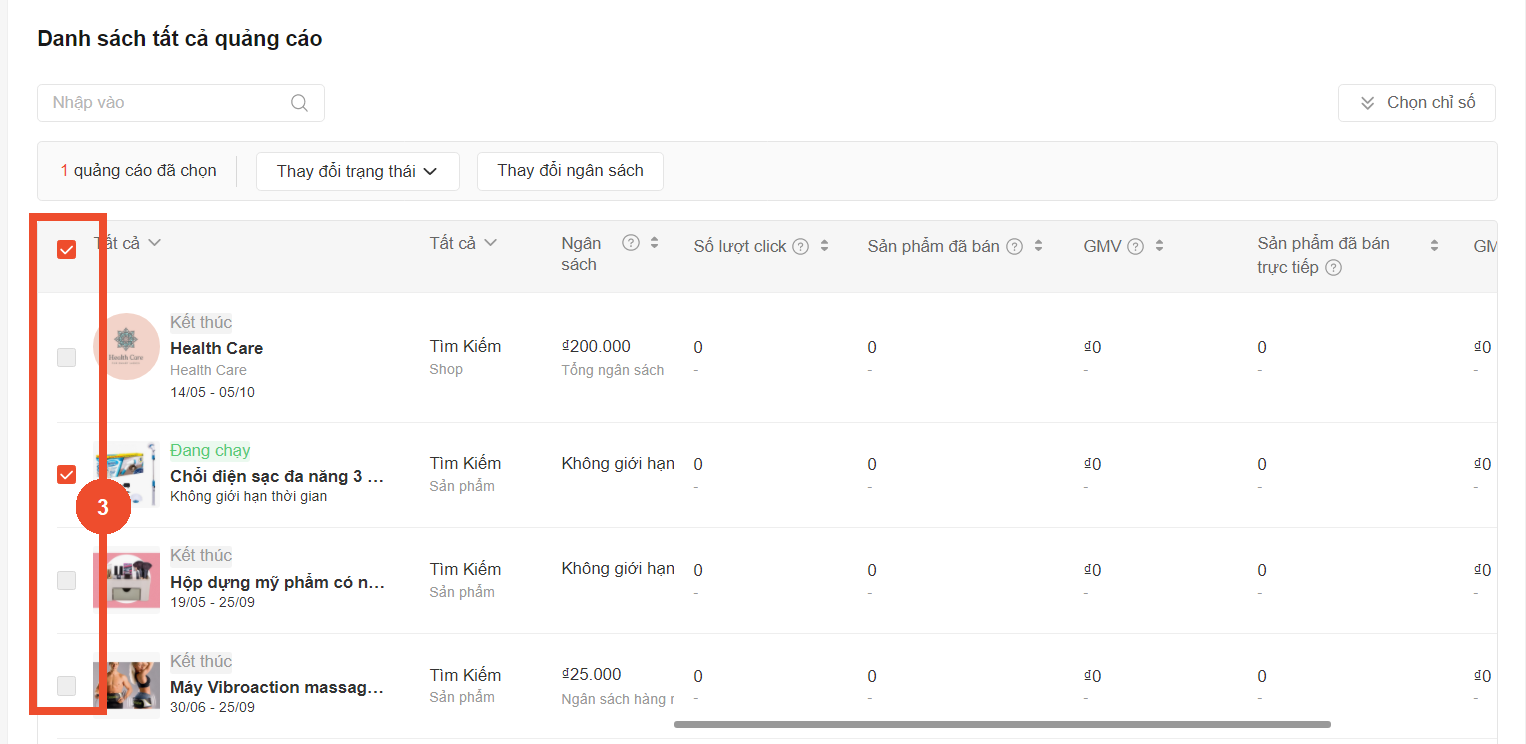Click the horizontal table scrollbar
The image size is (1526, 744).
click(1002, 724)
